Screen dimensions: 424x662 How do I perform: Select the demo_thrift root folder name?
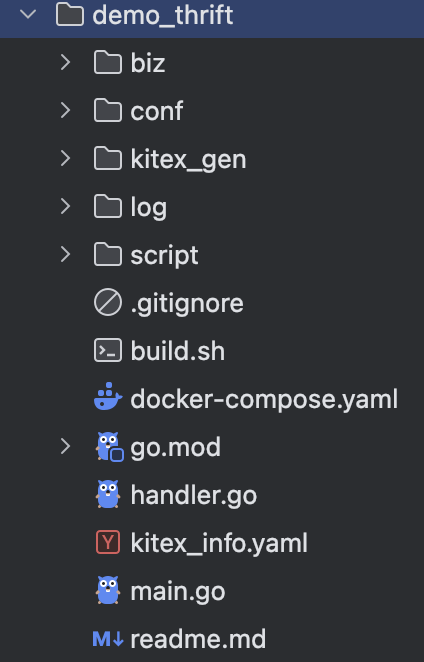click(x=163, y=15)
